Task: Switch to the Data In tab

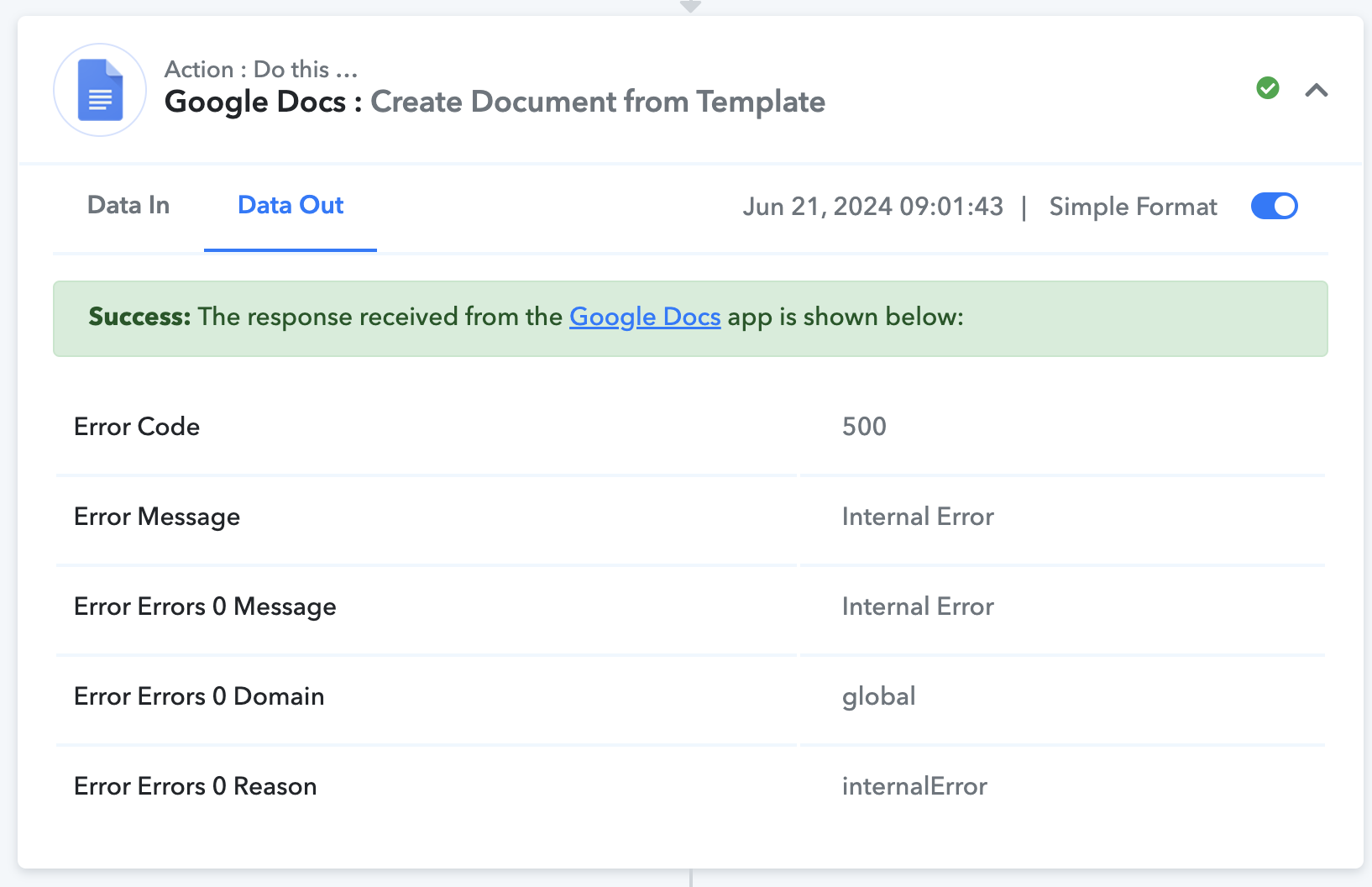Action: [x=128, y=205]
